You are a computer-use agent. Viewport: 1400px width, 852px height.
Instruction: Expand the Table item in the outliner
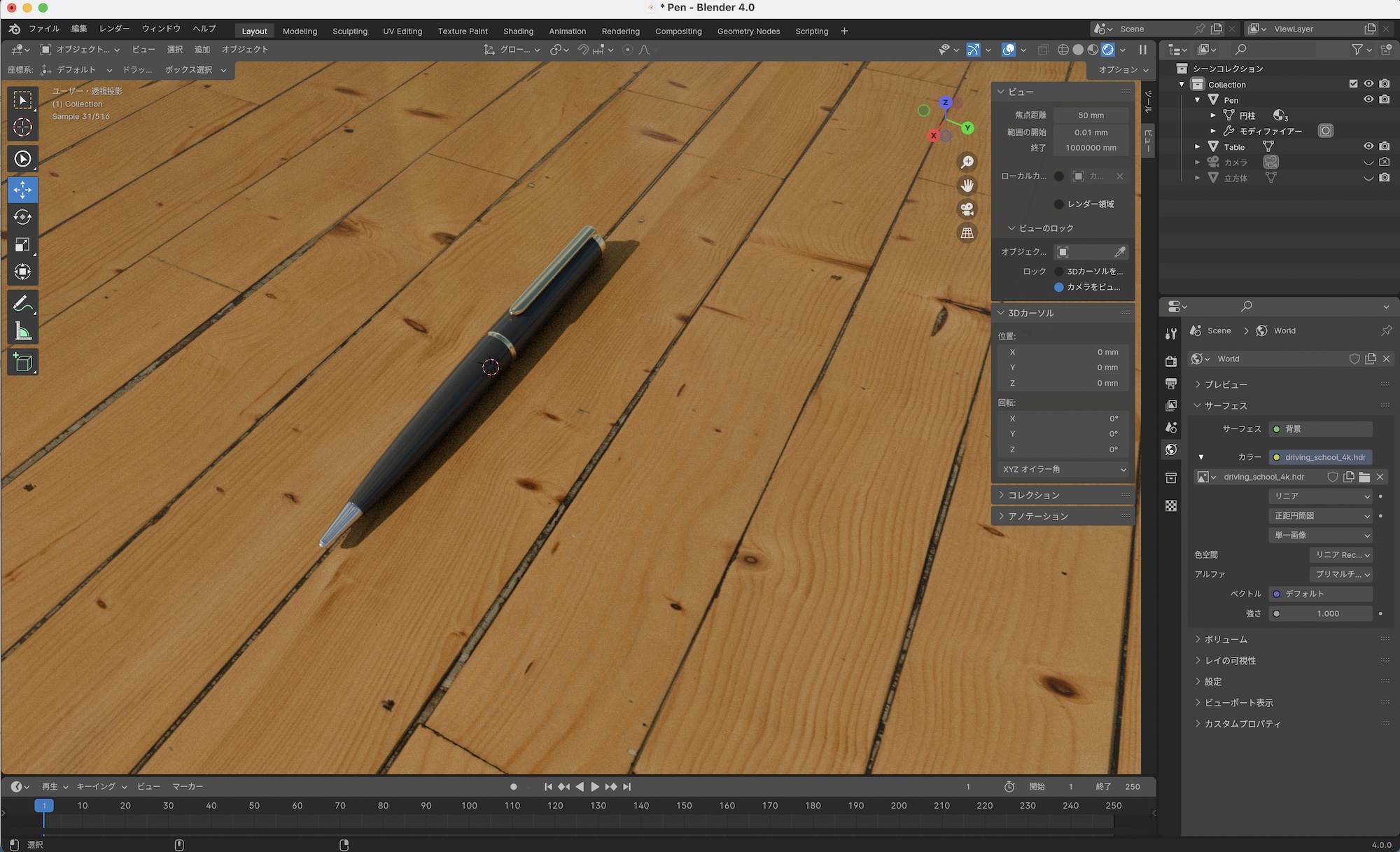1198,146
